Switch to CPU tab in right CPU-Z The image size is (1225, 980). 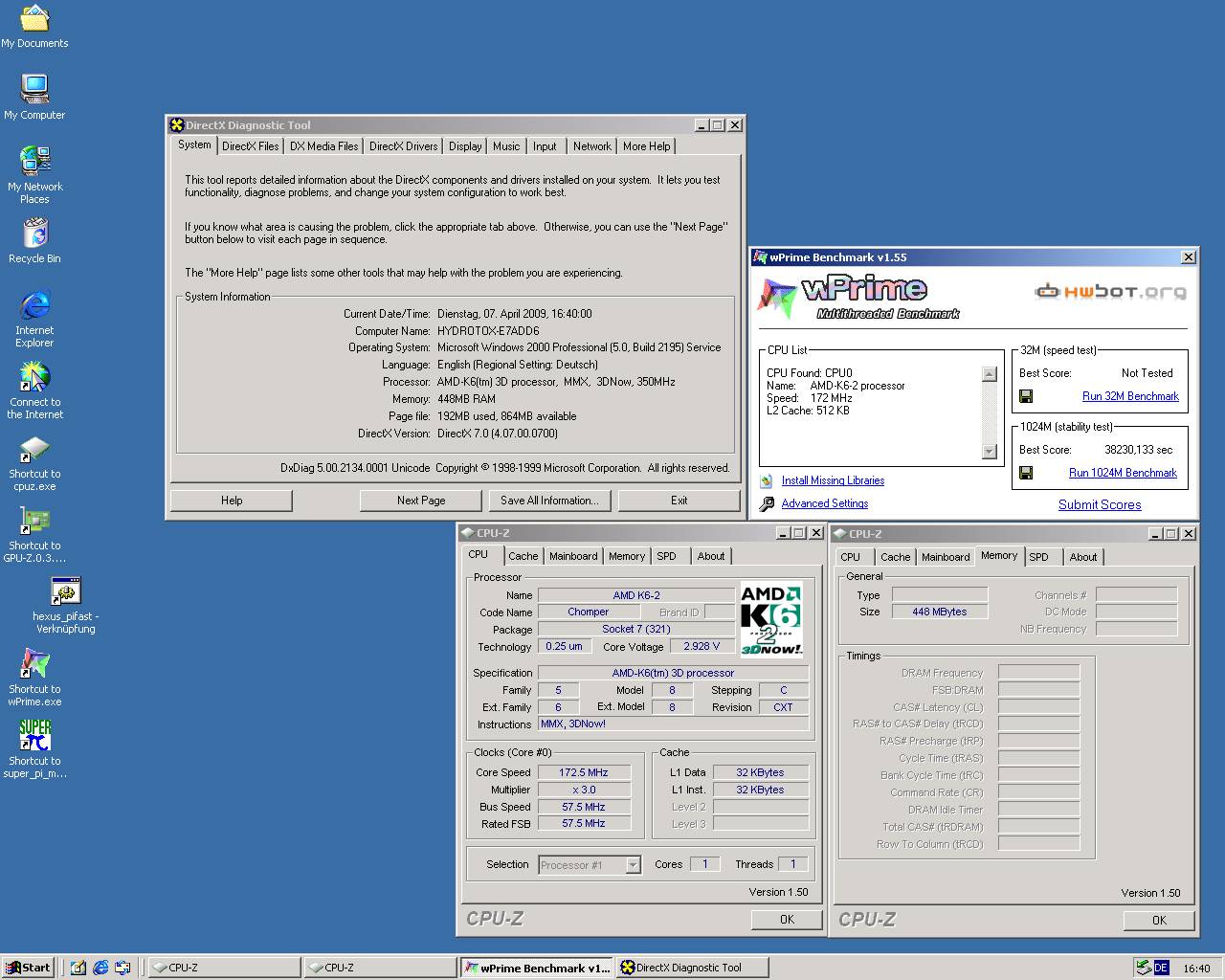pos(851,557)
